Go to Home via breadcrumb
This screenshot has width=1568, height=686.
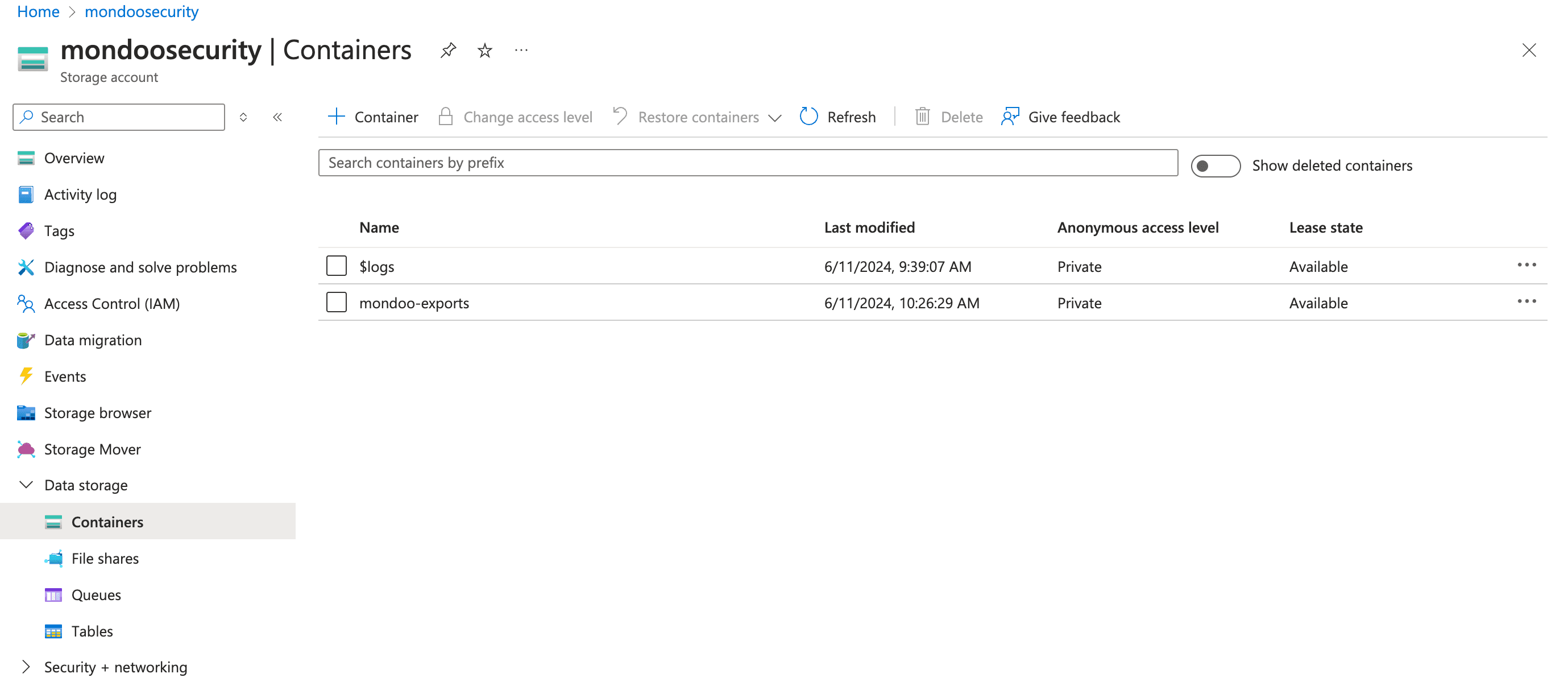[38, 11]
